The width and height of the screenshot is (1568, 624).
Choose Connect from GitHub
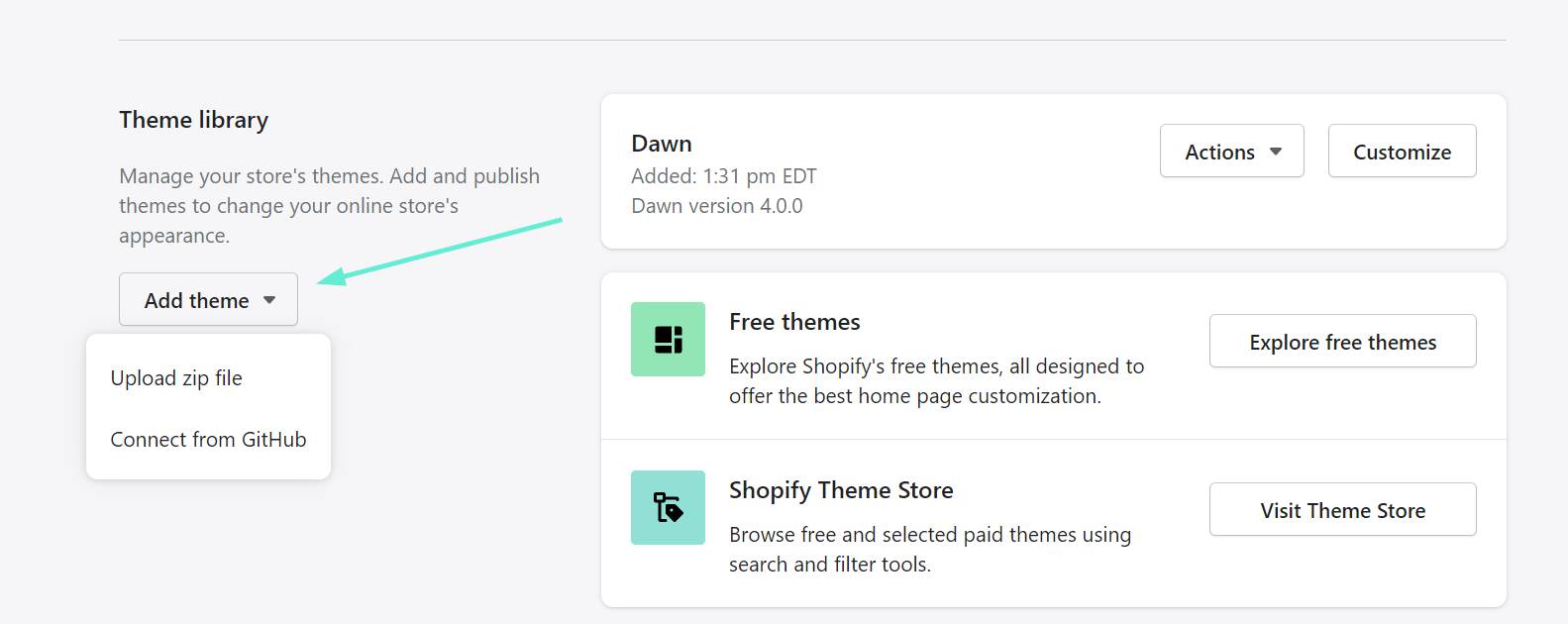[208, 440]
